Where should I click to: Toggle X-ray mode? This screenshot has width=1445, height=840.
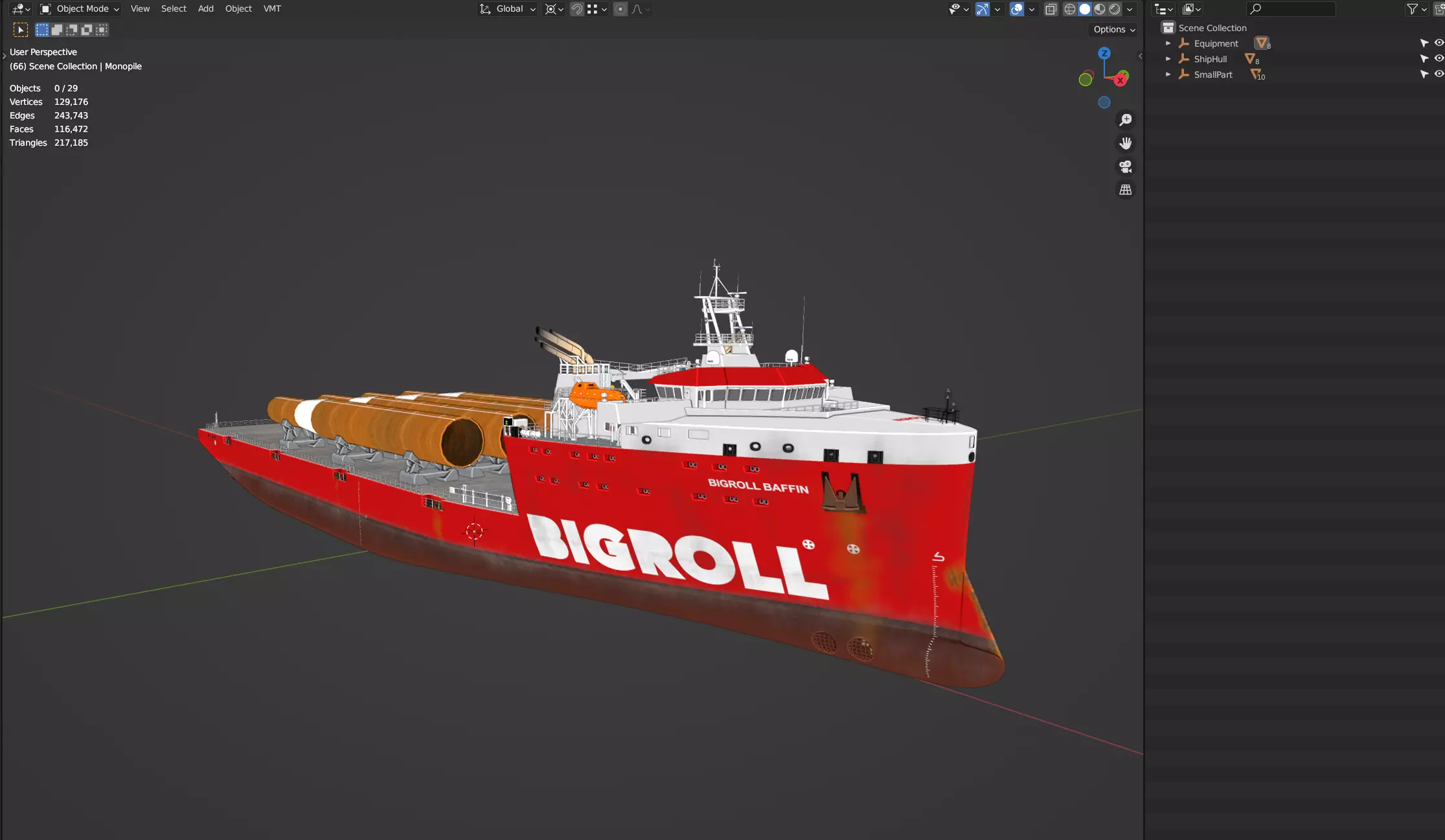click(1051, 9)
